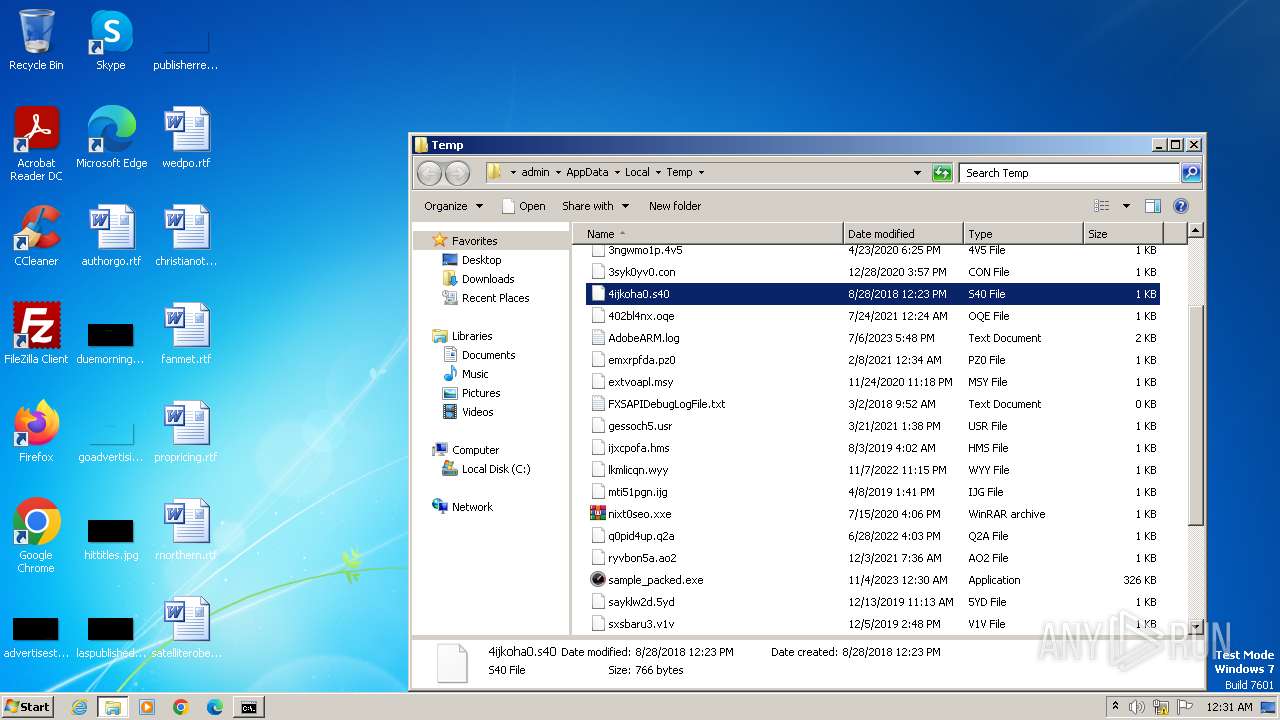Sort by Size column header

[1123, 233]
